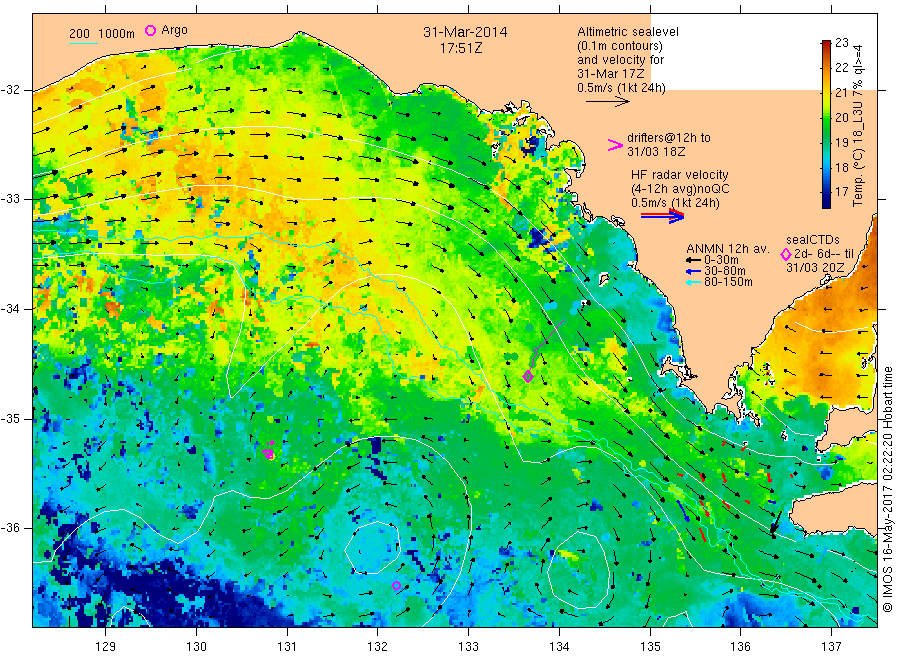Click the blue 30-80m ANMN arrow symbol
Viewport: 900px width, 660px height.
coord(693,271)
